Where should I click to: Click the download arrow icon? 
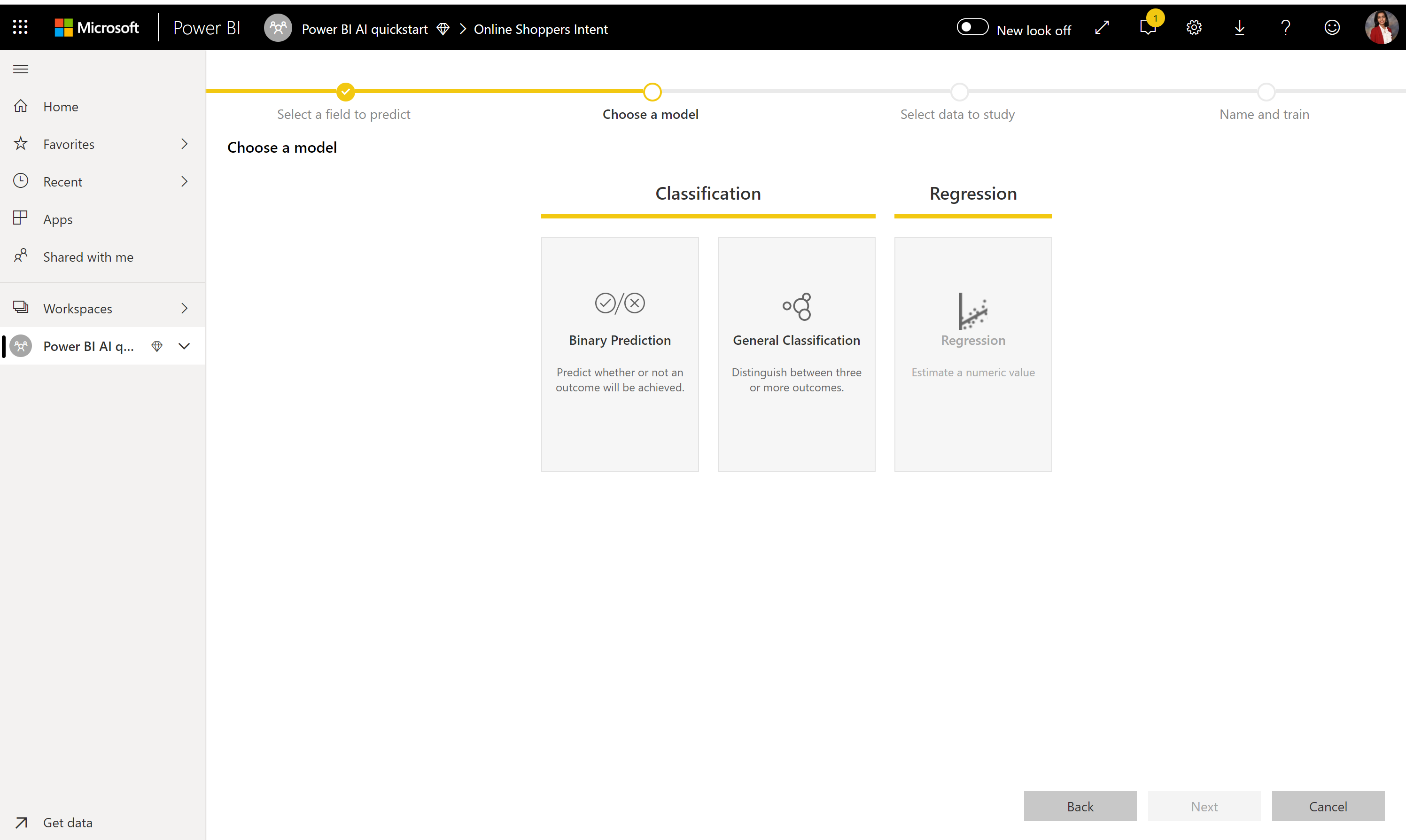click(1240, 27)
